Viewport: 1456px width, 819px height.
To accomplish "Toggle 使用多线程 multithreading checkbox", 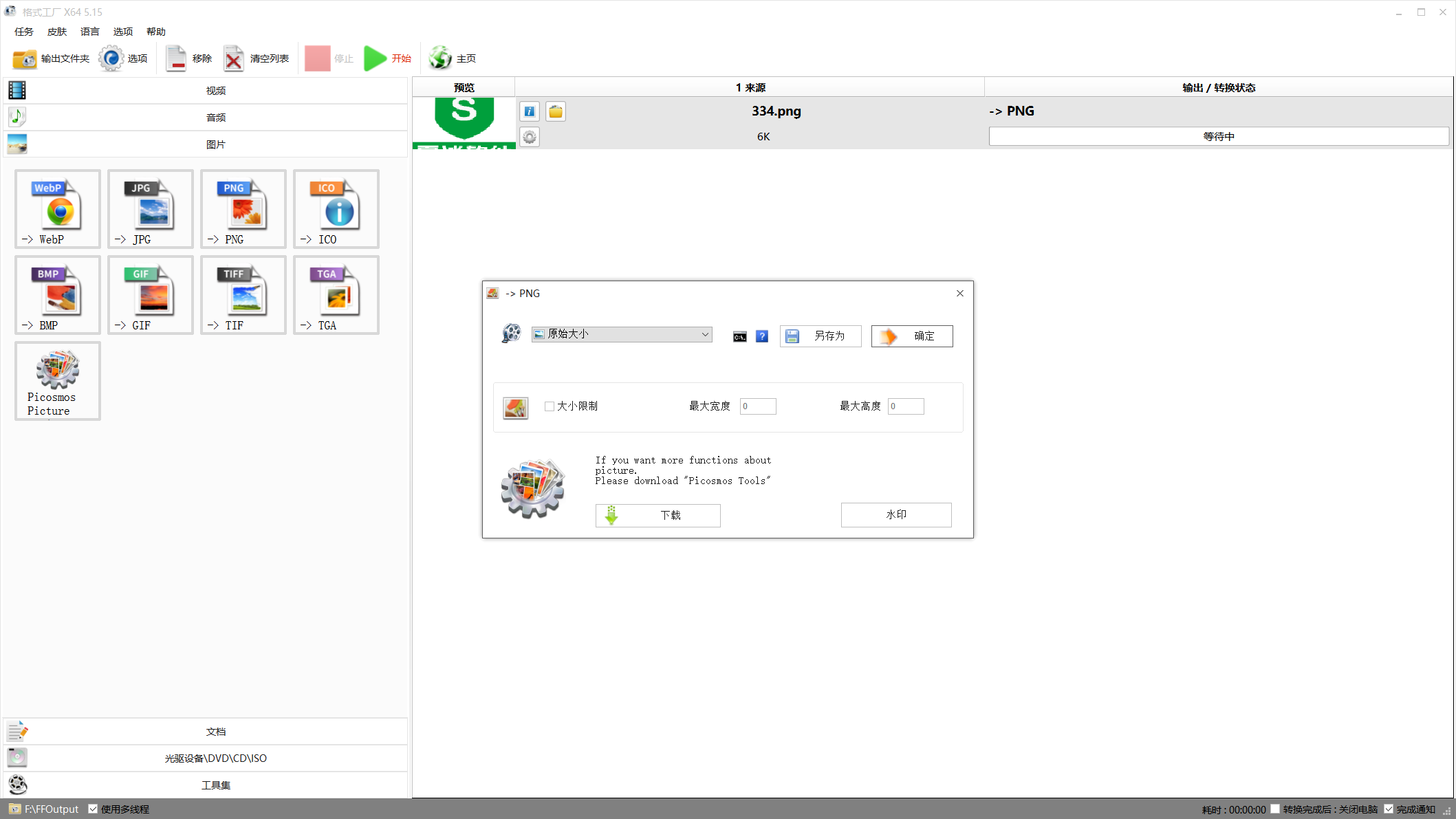I will point(93,809).
